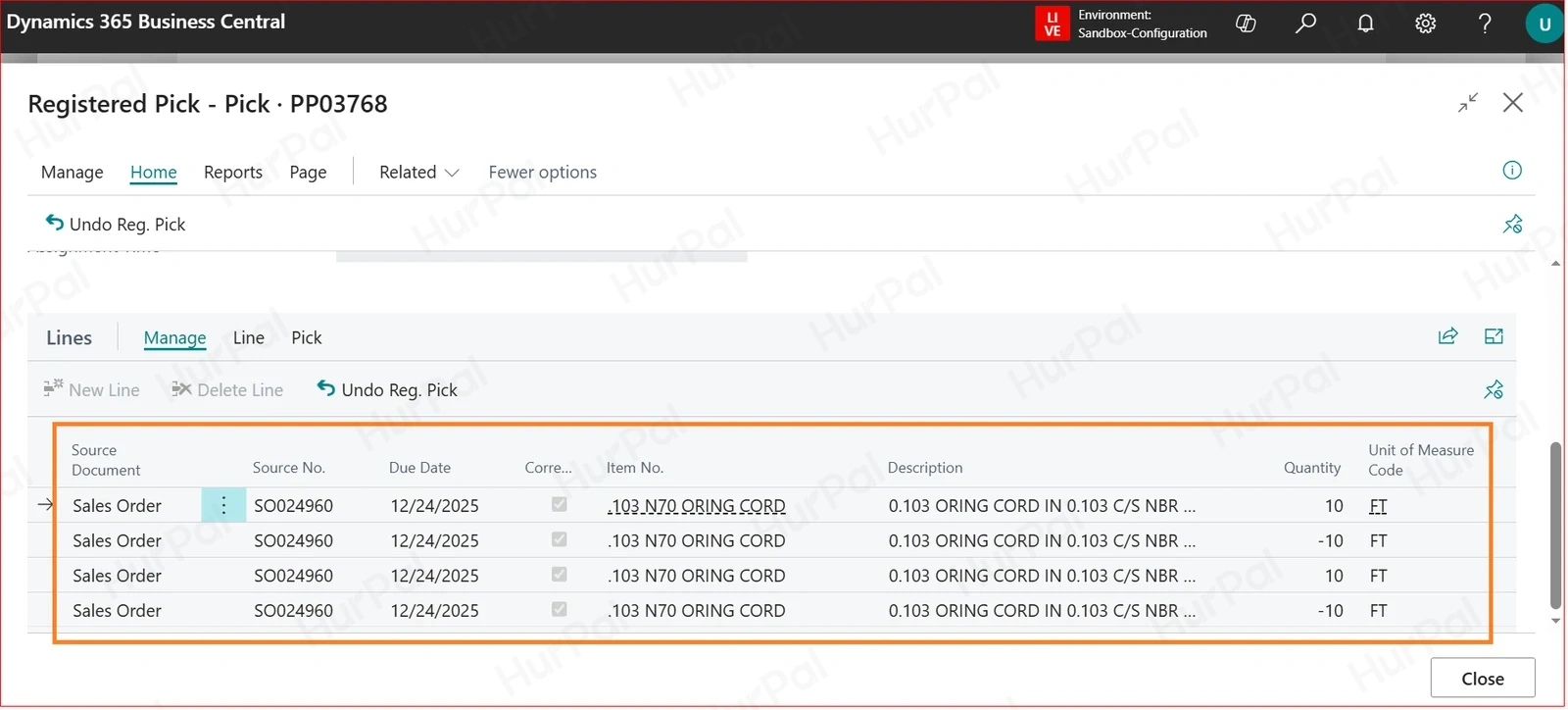Open the user account avatar U

point(1544,25)
